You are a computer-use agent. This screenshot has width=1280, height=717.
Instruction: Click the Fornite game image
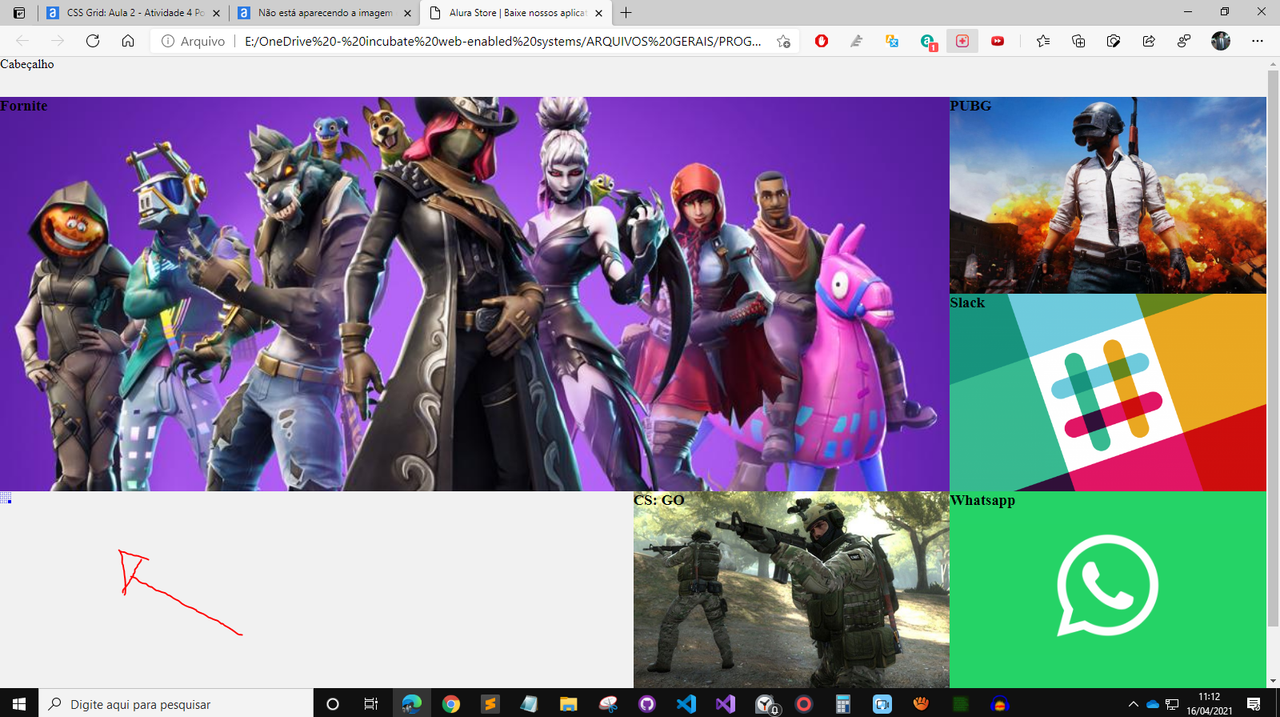[x=474, y=293]
